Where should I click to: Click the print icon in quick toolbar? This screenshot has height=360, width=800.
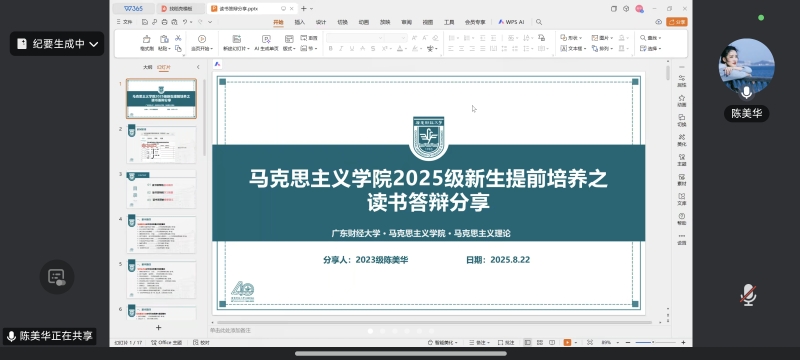click(164, 22)
